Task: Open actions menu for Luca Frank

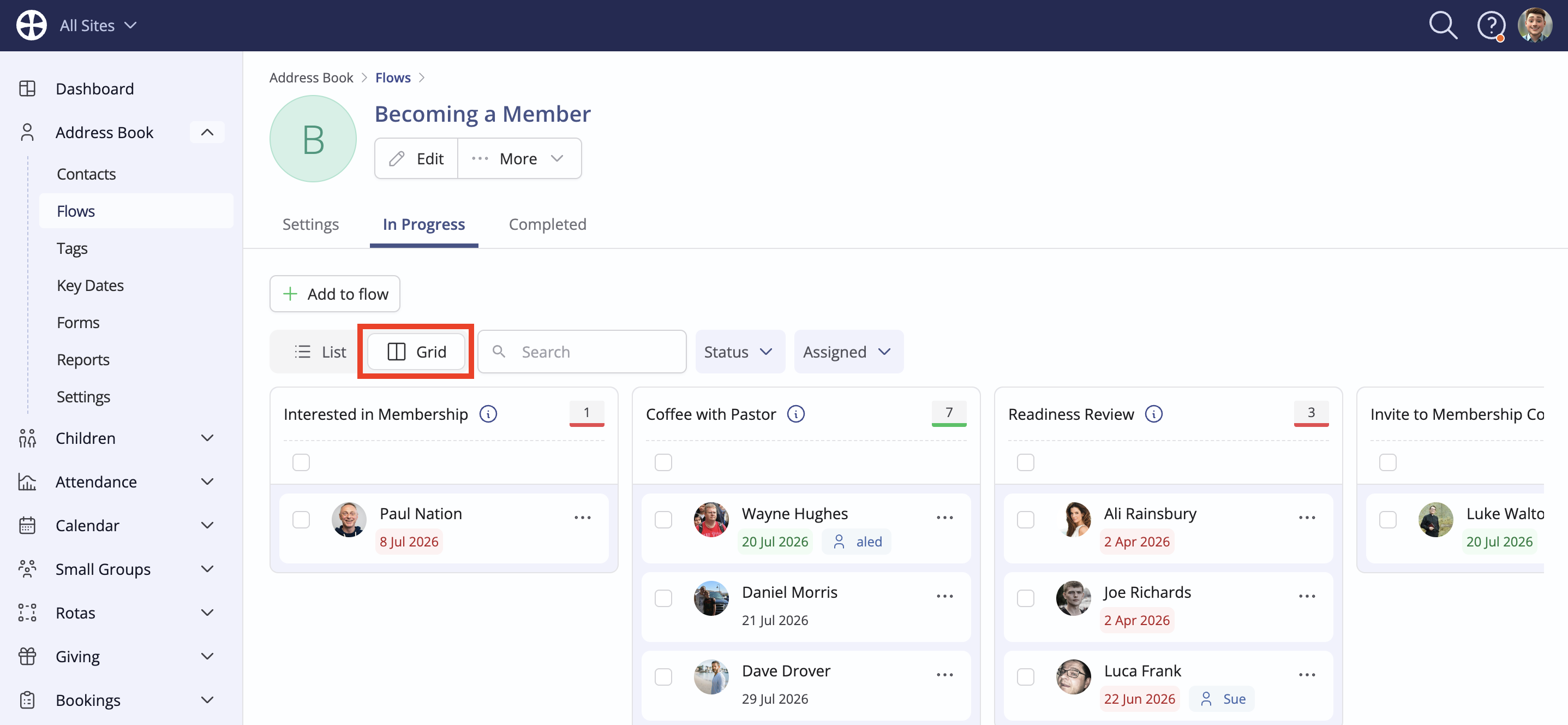Action: [x=1307, y=674]
